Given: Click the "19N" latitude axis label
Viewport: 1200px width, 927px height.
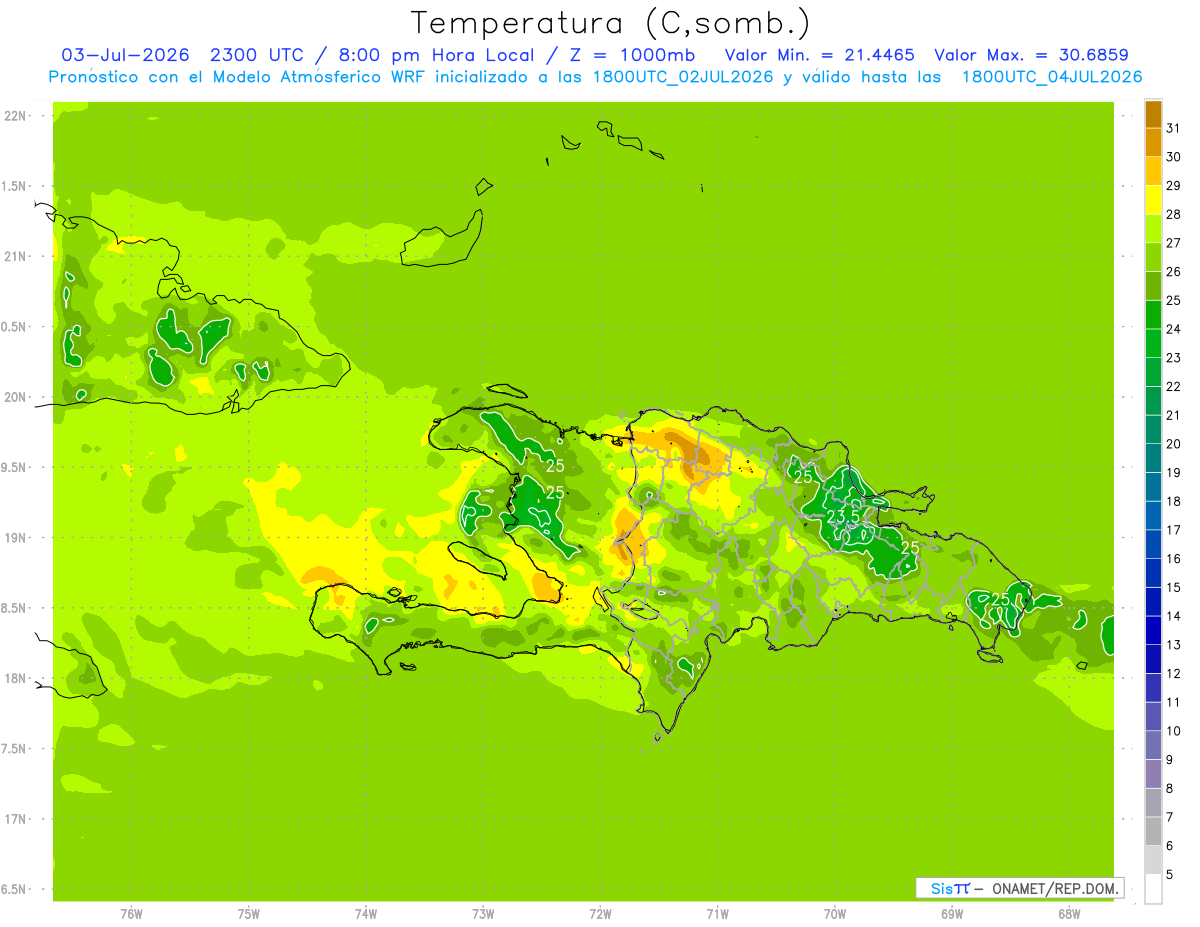Looking at the screenshot, I should [14, 537].
